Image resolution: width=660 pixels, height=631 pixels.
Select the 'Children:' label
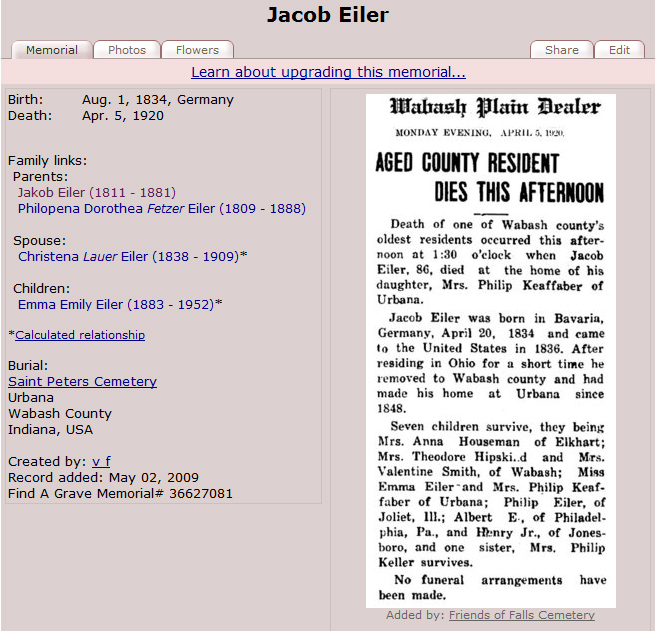[42, 288]
